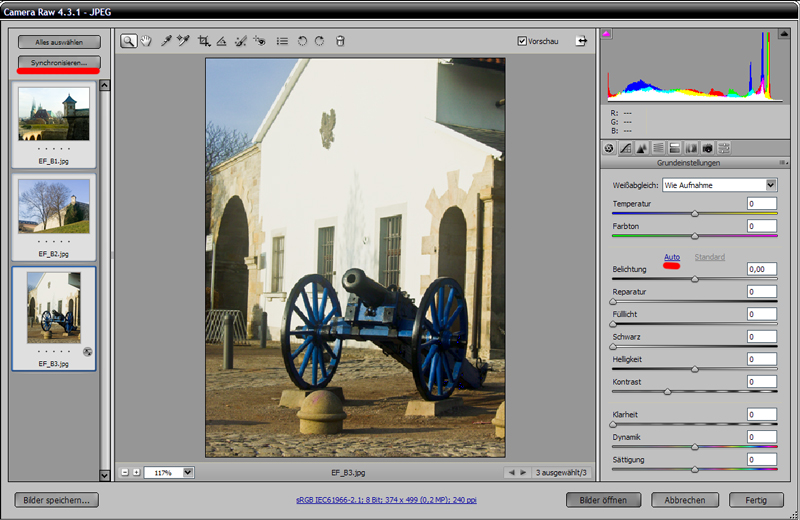Choose the Straighten tool
The height and width of the screenshot is (520, 800).
(x=222, y=41)
